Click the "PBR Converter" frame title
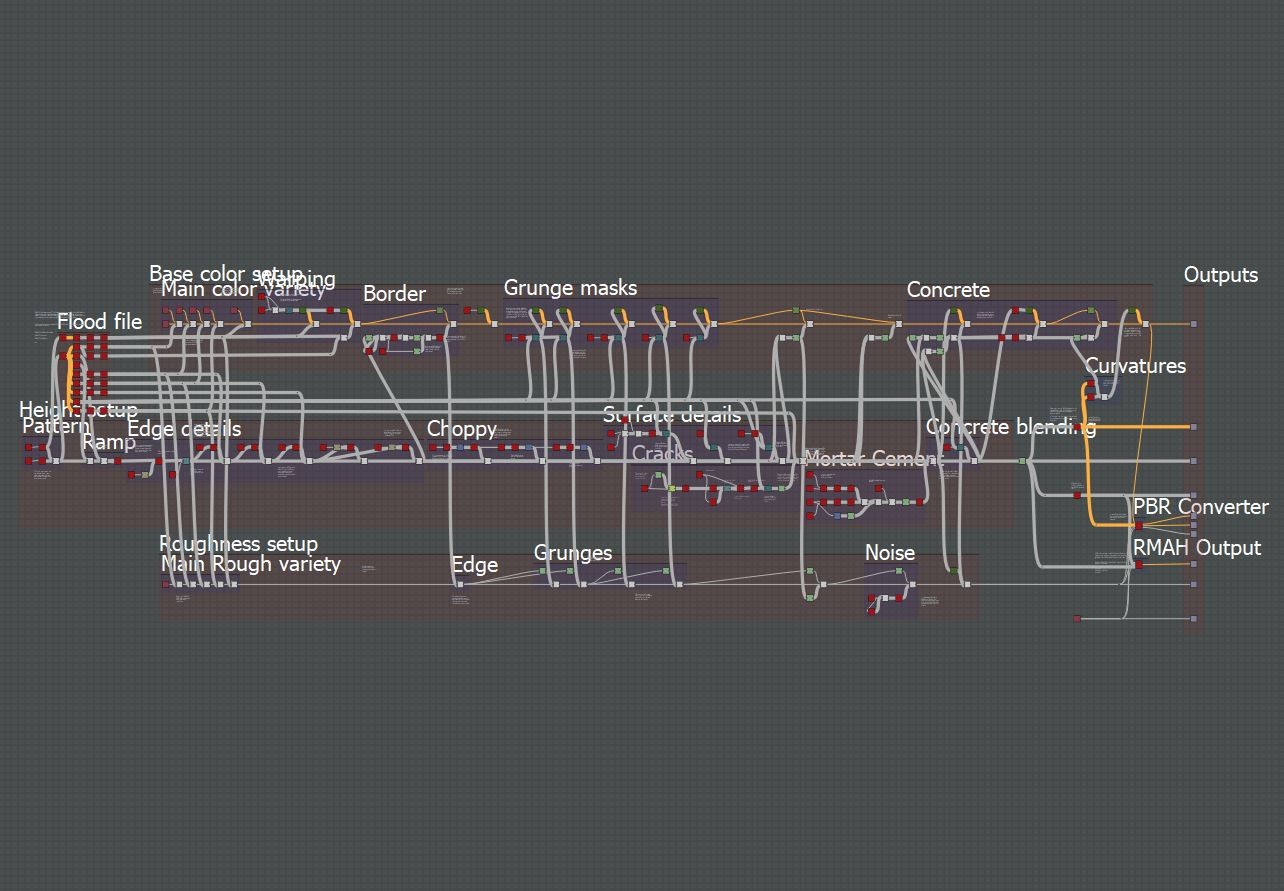The image size is (1284, 891). tap(1200, 507)
